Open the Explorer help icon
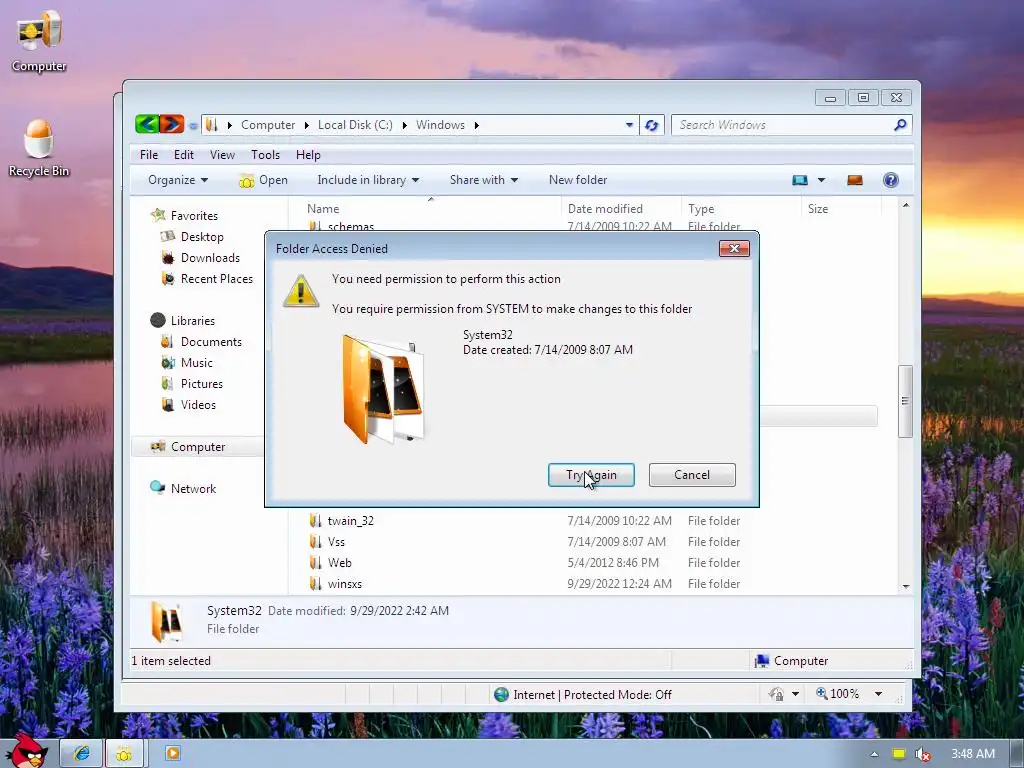The image size is (1024, 768). coord(891,180)
